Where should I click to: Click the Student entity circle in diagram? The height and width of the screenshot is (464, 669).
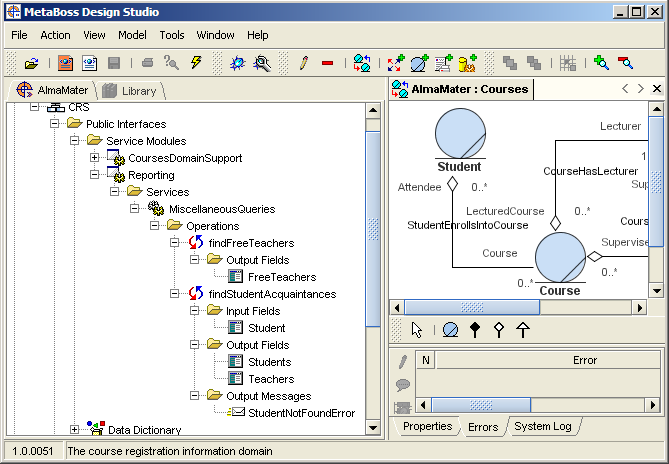coord(460,133)
